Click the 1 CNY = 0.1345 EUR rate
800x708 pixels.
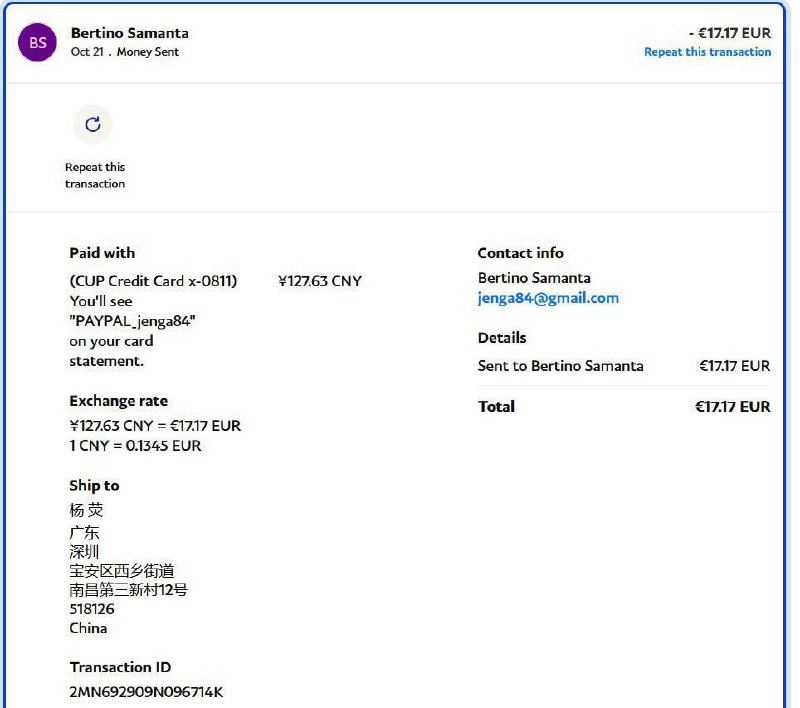click(x=135, y=446)
